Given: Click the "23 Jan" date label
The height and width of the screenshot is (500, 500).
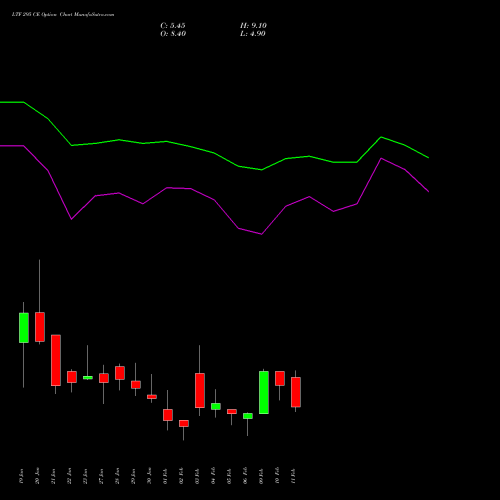Looking at the screenshot, I should tap(85, 476).
